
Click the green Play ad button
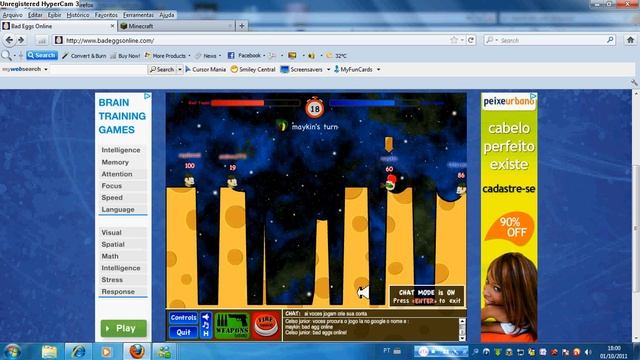(x=124, y=328)
